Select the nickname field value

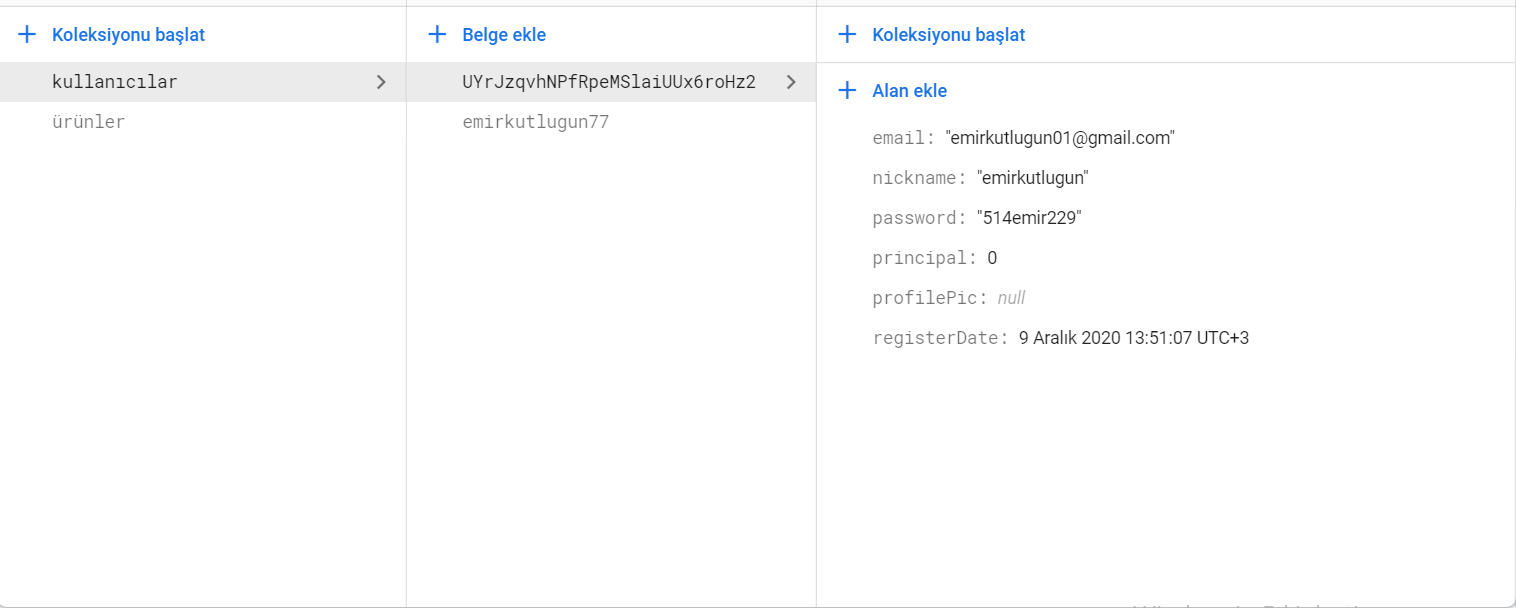point(1032,178)
